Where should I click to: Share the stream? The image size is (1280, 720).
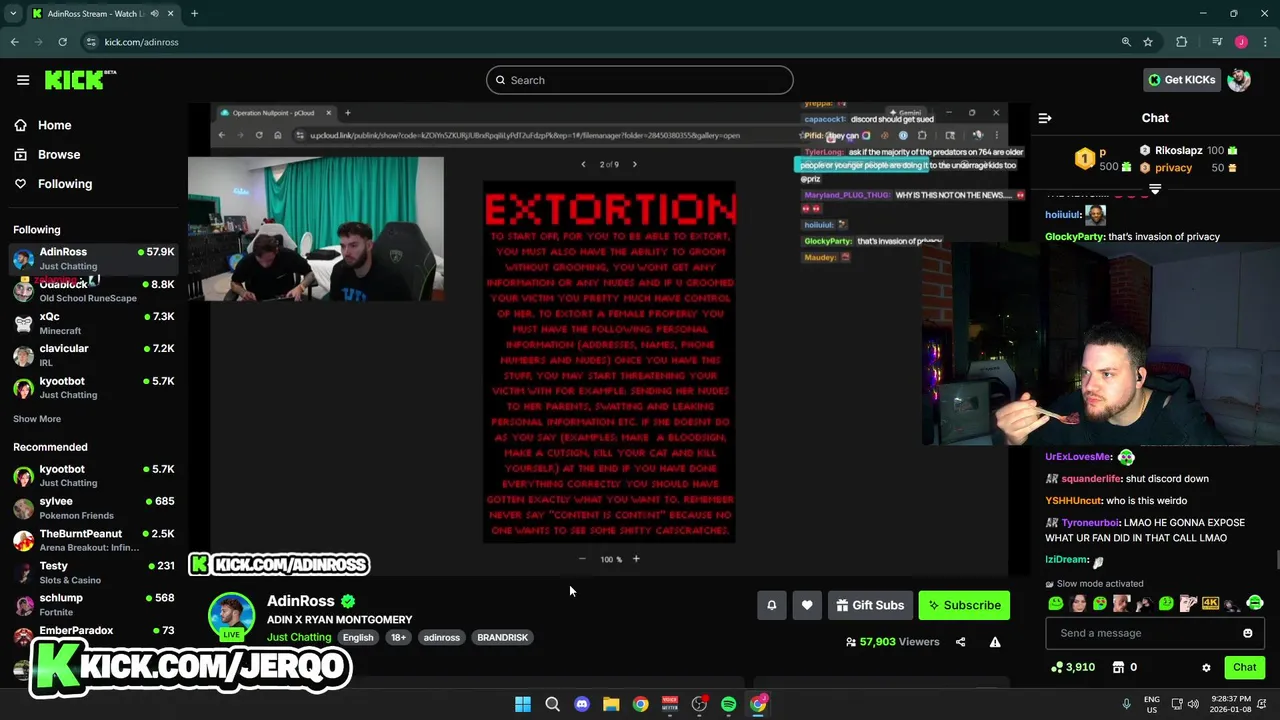pyautogui.click(x=960, y=642)
